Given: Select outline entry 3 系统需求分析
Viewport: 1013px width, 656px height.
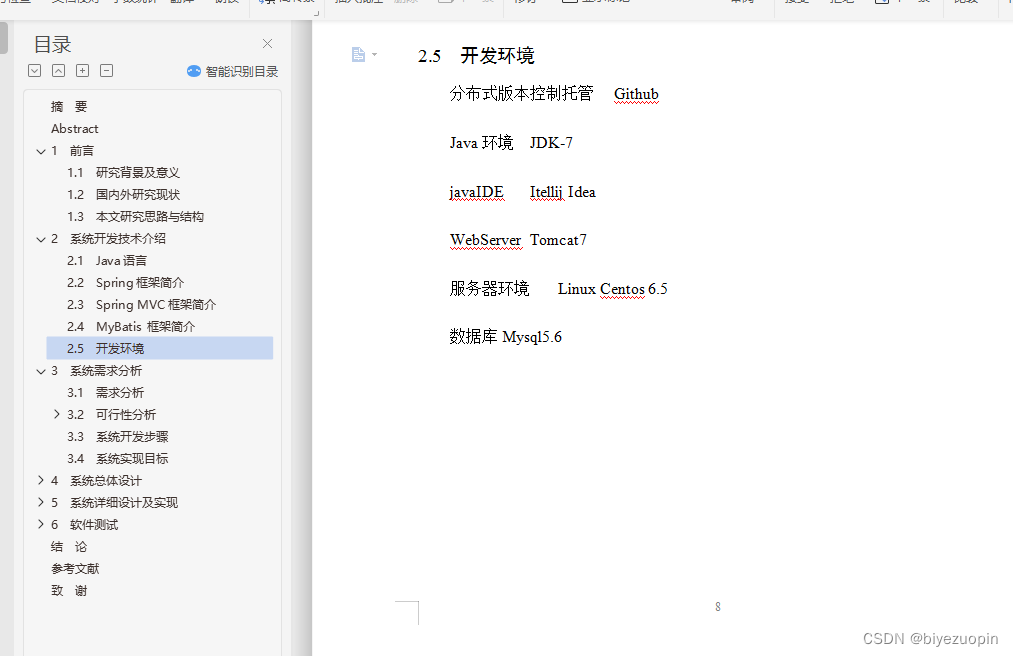Looking at the screenshot, I should (96, 370).
